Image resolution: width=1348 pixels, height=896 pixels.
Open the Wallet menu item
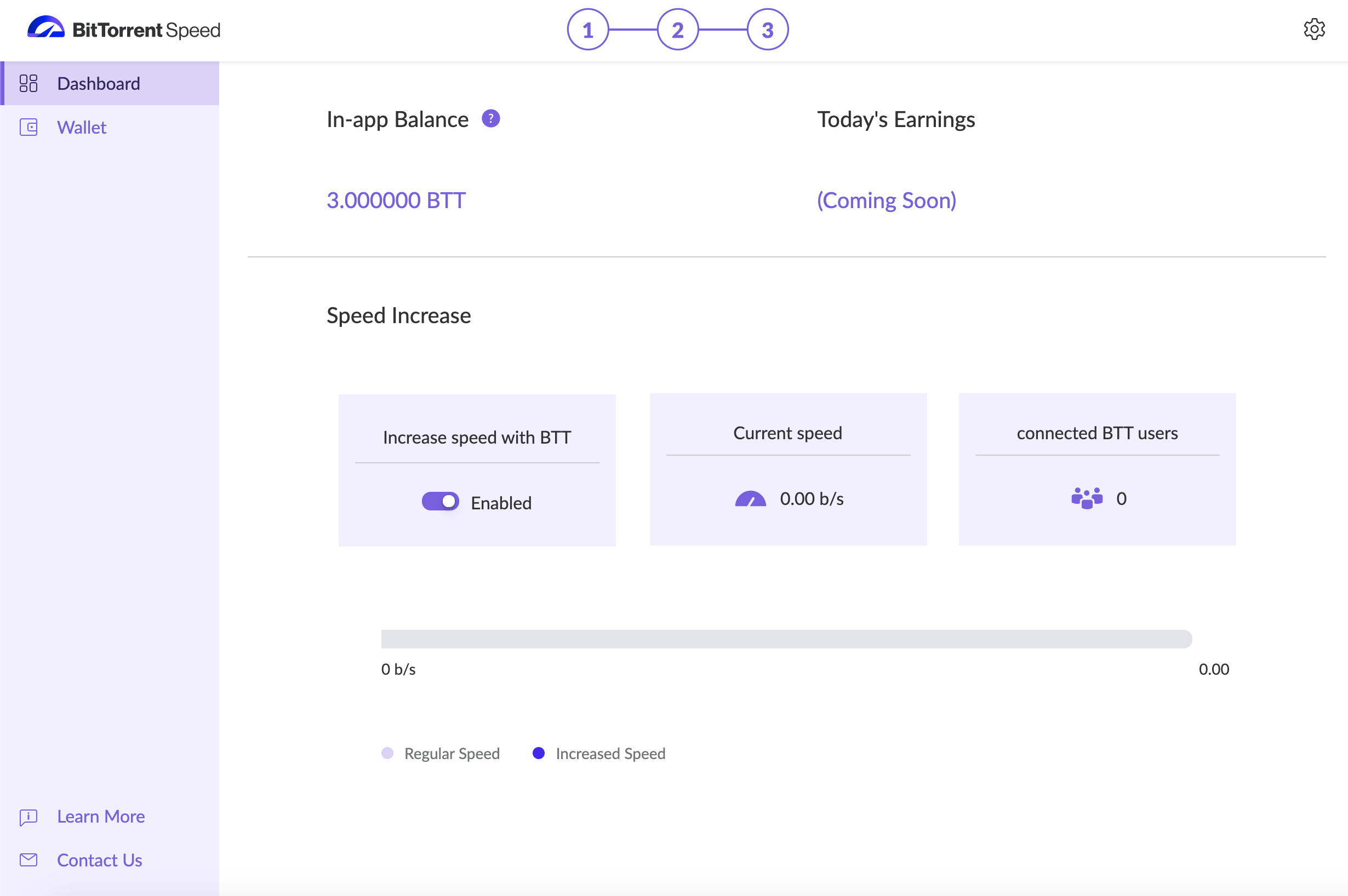tap(82, 127)
